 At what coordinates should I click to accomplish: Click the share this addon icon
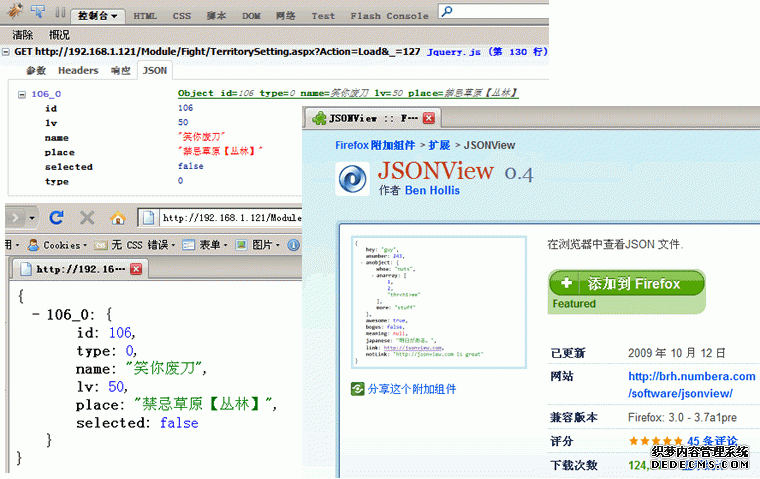coord(358,389)
